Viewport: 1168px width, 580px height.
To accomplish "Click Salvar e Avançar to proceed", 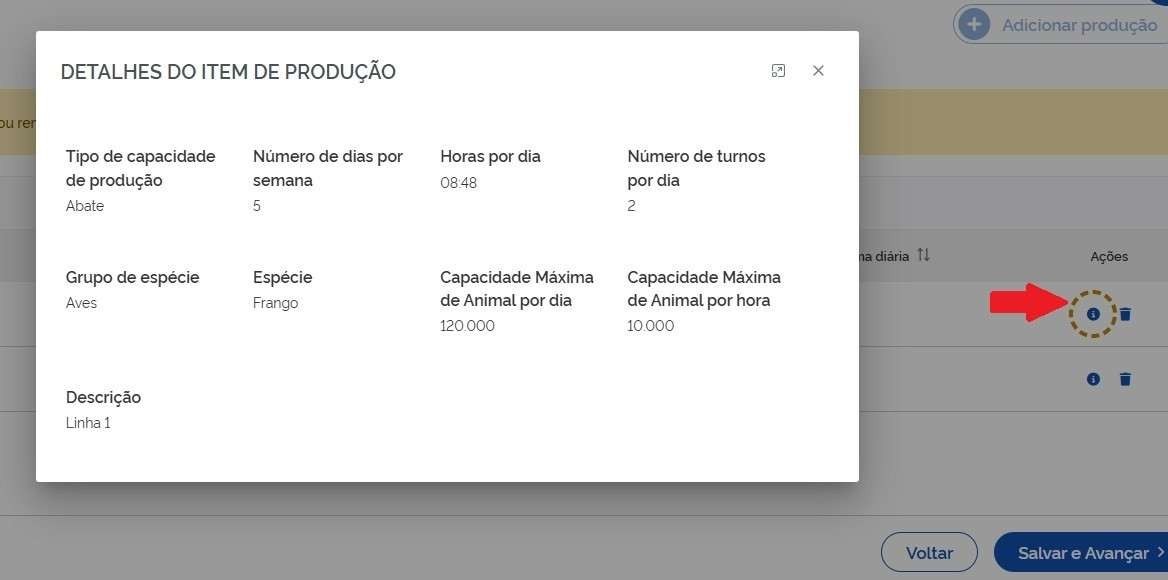I will (x=1082, y=553).
